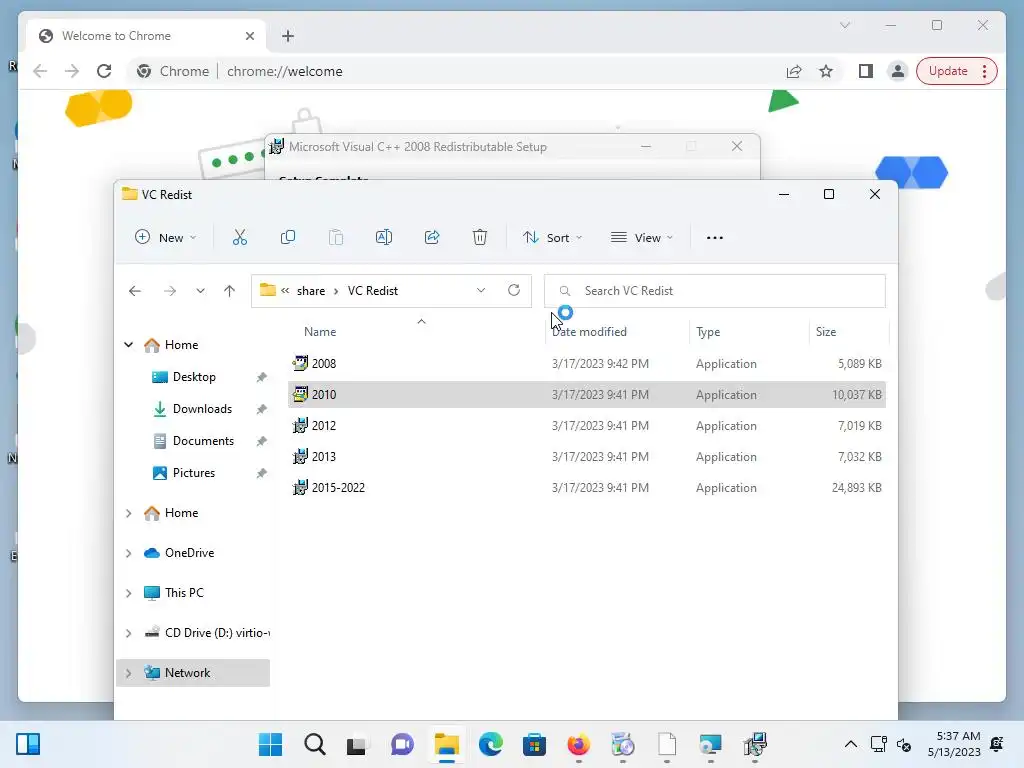The width and height of the screenshot is (1024, 768).
Task: Click the Share icon in File Explorer toolbar
Action: [x=432, y=237]
